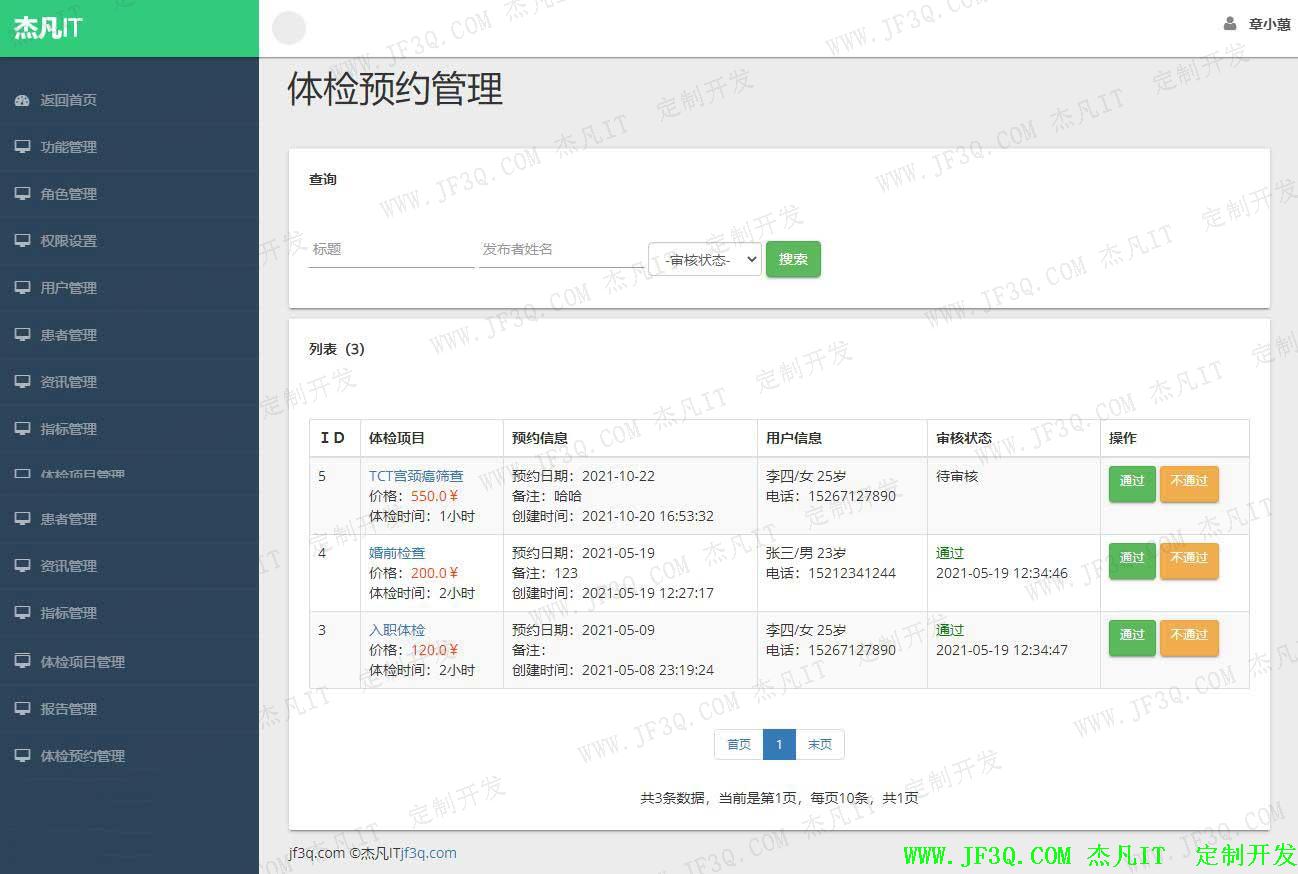Open the 审核状态 dropdown filter
Viewport: 1298px width, 874px height.
(x=704, y=259)
